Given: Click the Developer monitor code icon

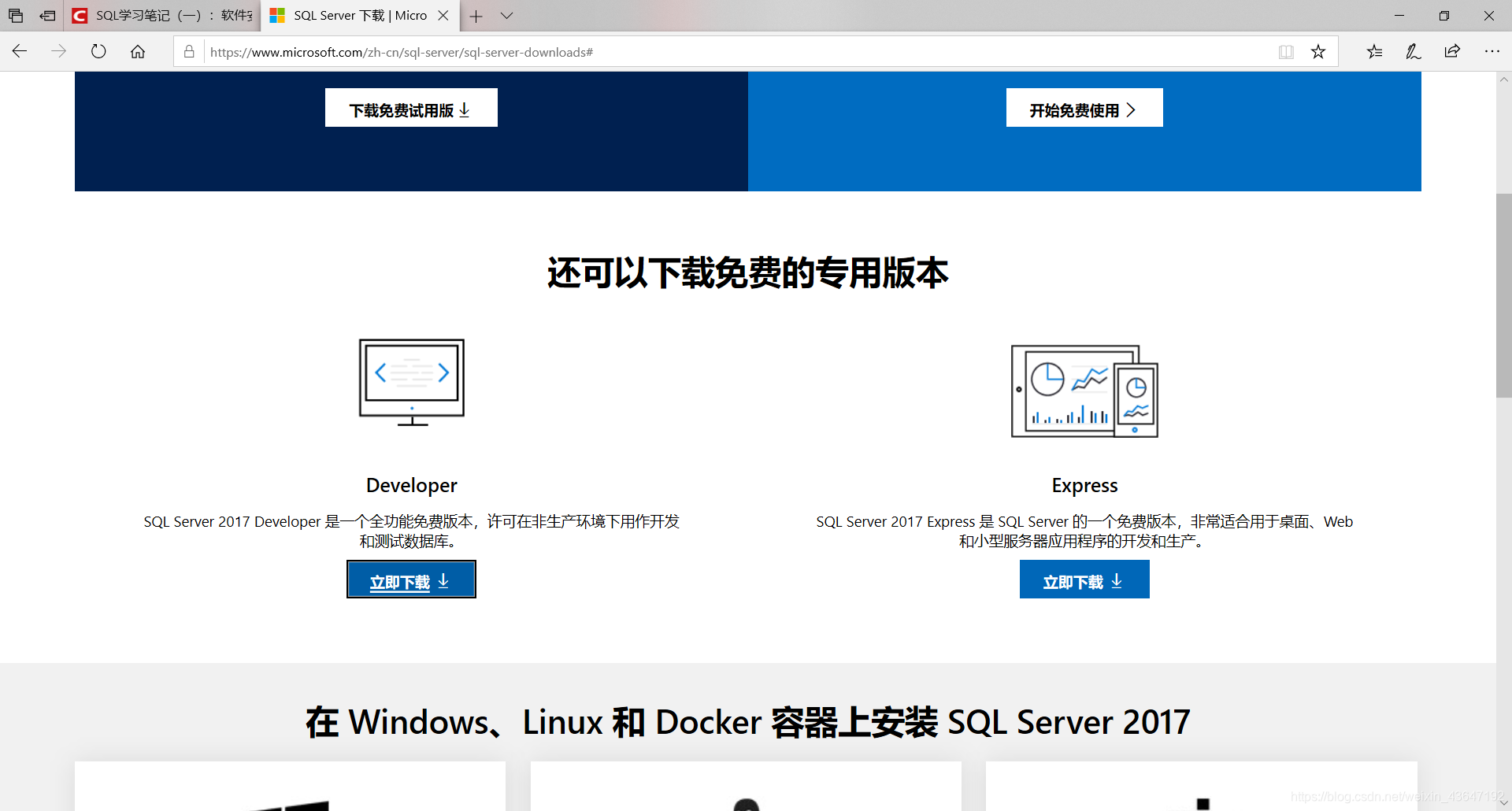Looking at the screenshot, I should tap(412, 383).
